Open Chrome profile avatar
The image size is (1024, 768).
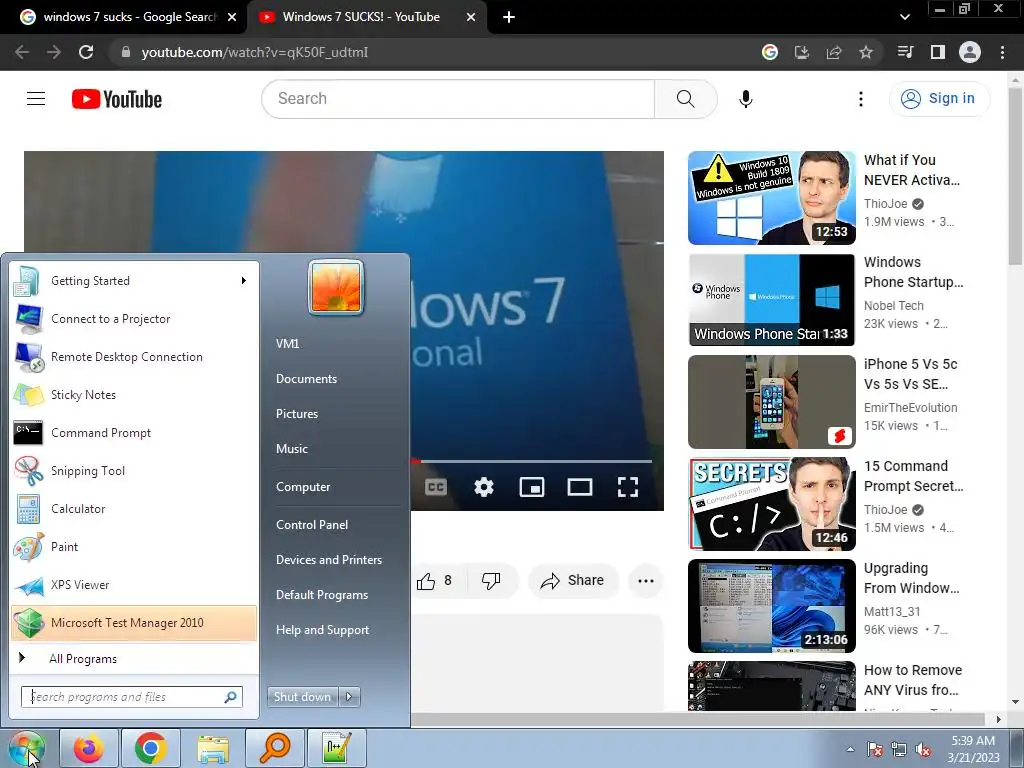(970, 52)
